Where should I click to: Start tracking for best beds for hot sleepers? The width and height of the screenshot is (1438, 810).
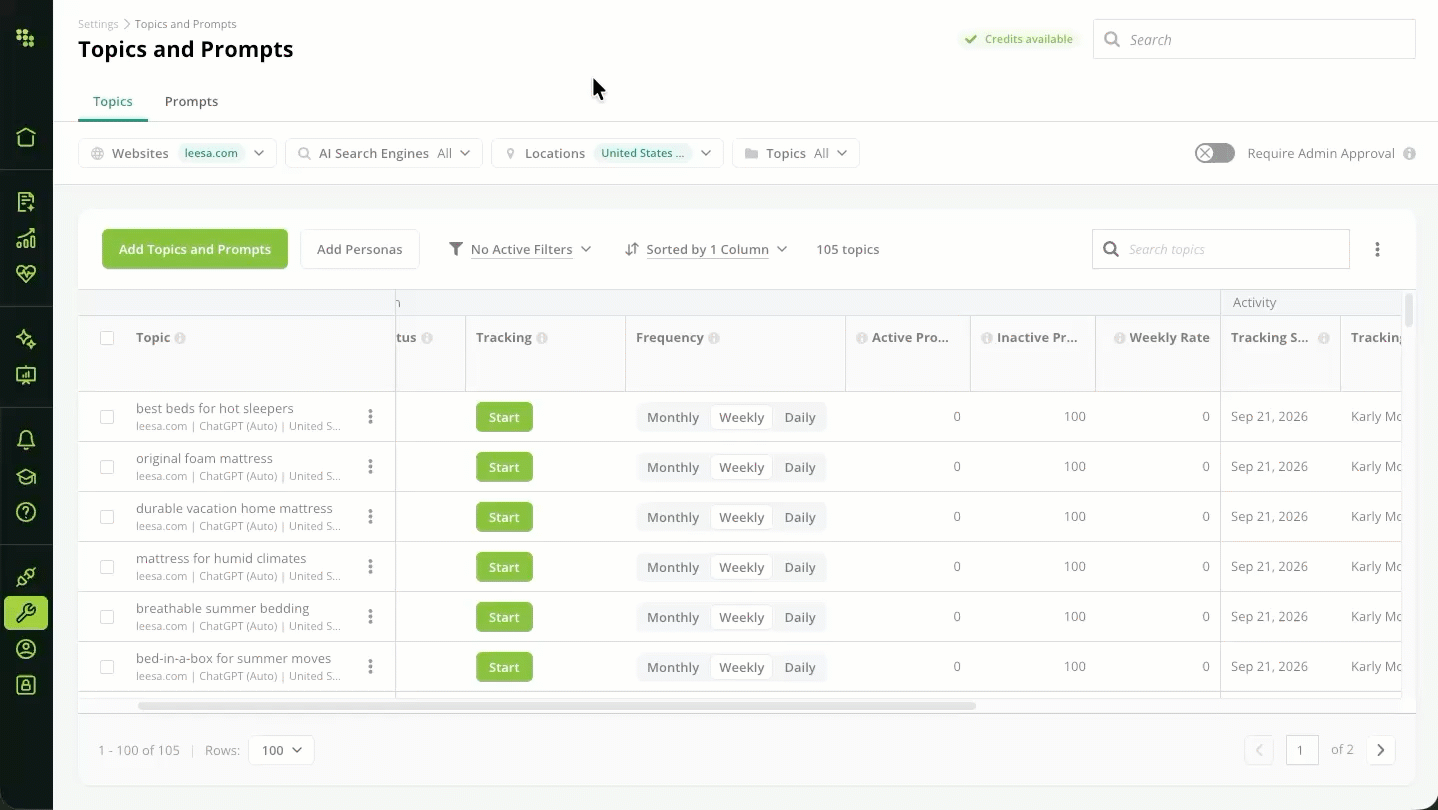504,417
